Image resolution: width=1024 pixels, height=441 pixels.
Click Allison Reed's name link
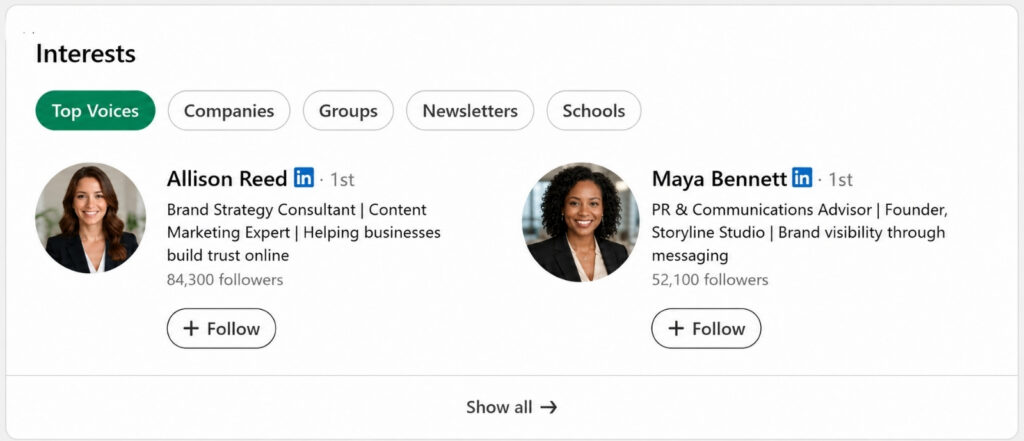tap(227, 178)
